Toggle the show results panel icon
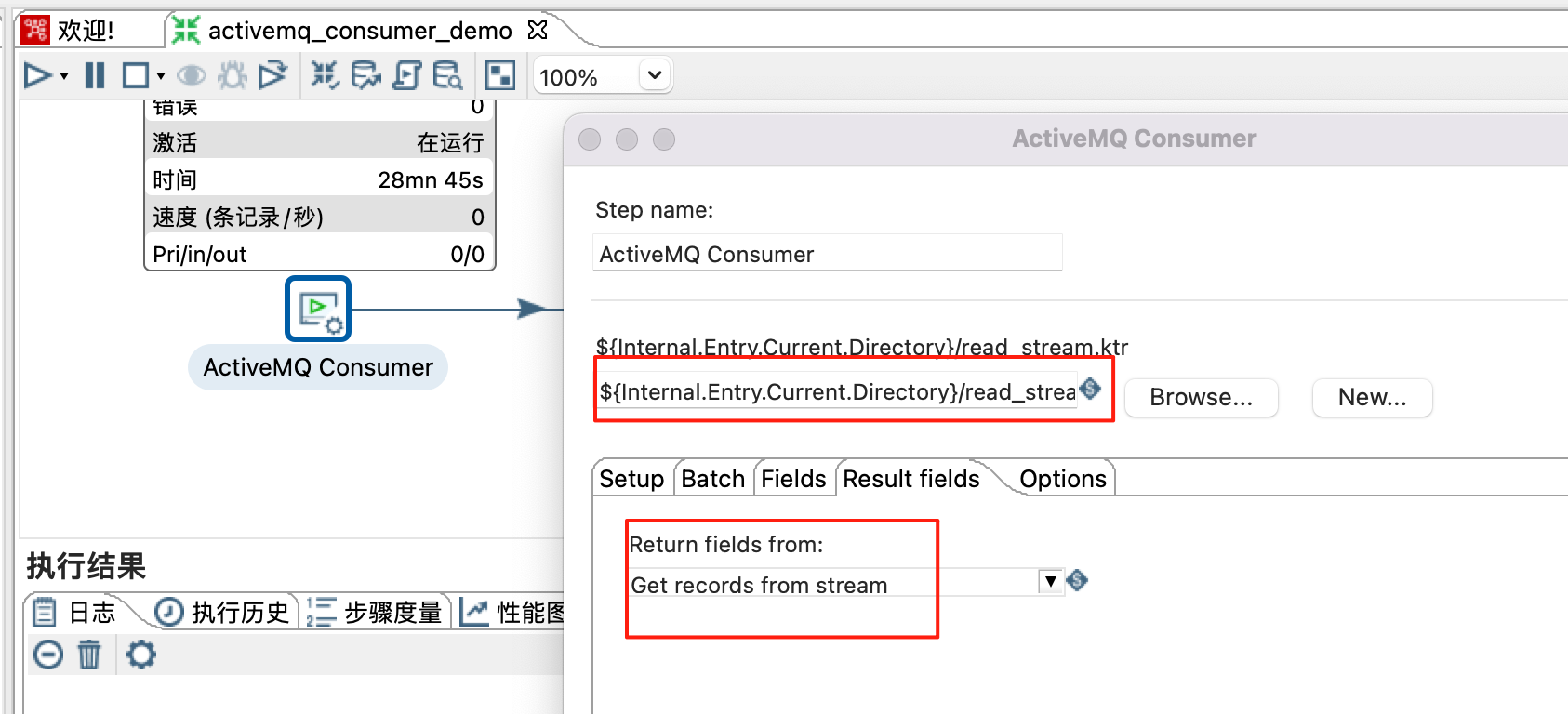The width and height of the screenshot is (1568, 714). [x=500, y=75]
